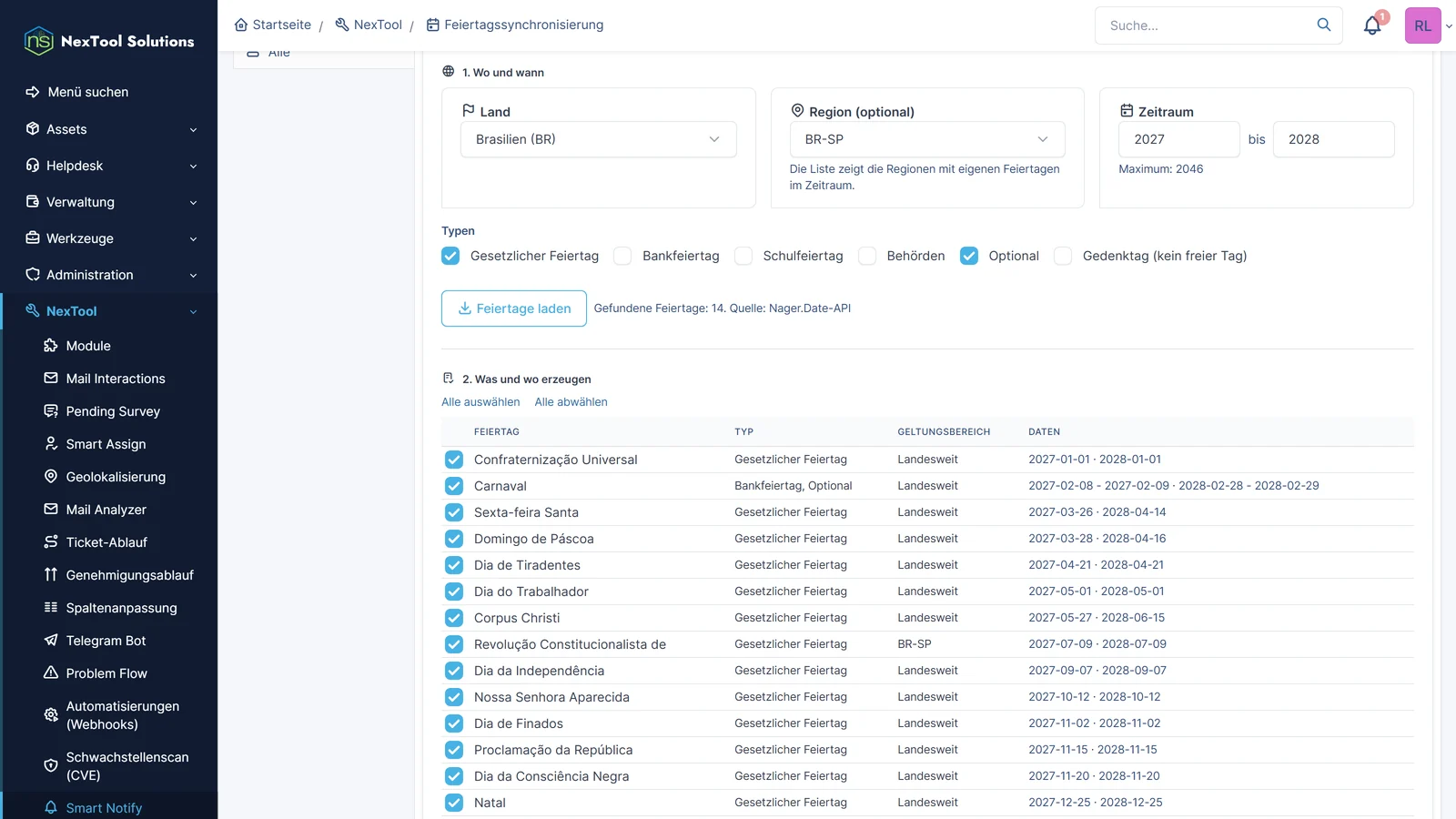Viewport: 1456px width, 819px height.
Task: Click the Startseite home icon in breadcrumb
Action: pos(241,25)
